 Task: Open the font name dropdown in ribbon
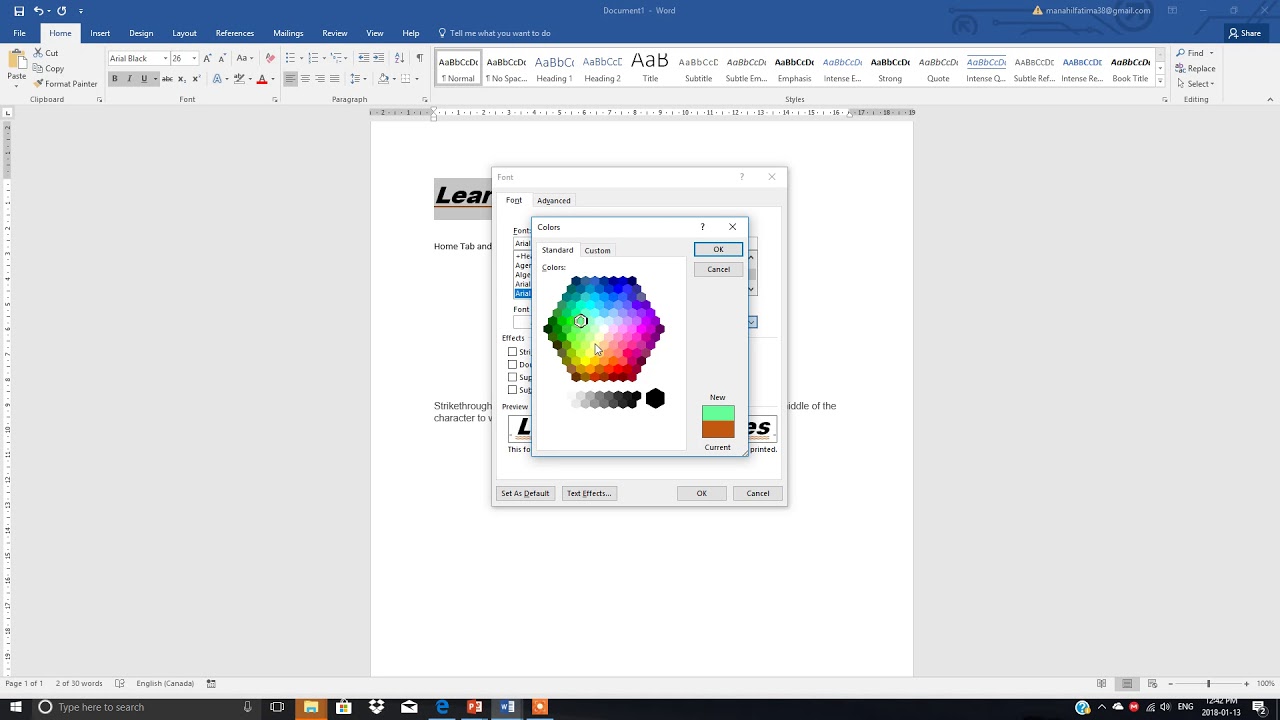165,58
